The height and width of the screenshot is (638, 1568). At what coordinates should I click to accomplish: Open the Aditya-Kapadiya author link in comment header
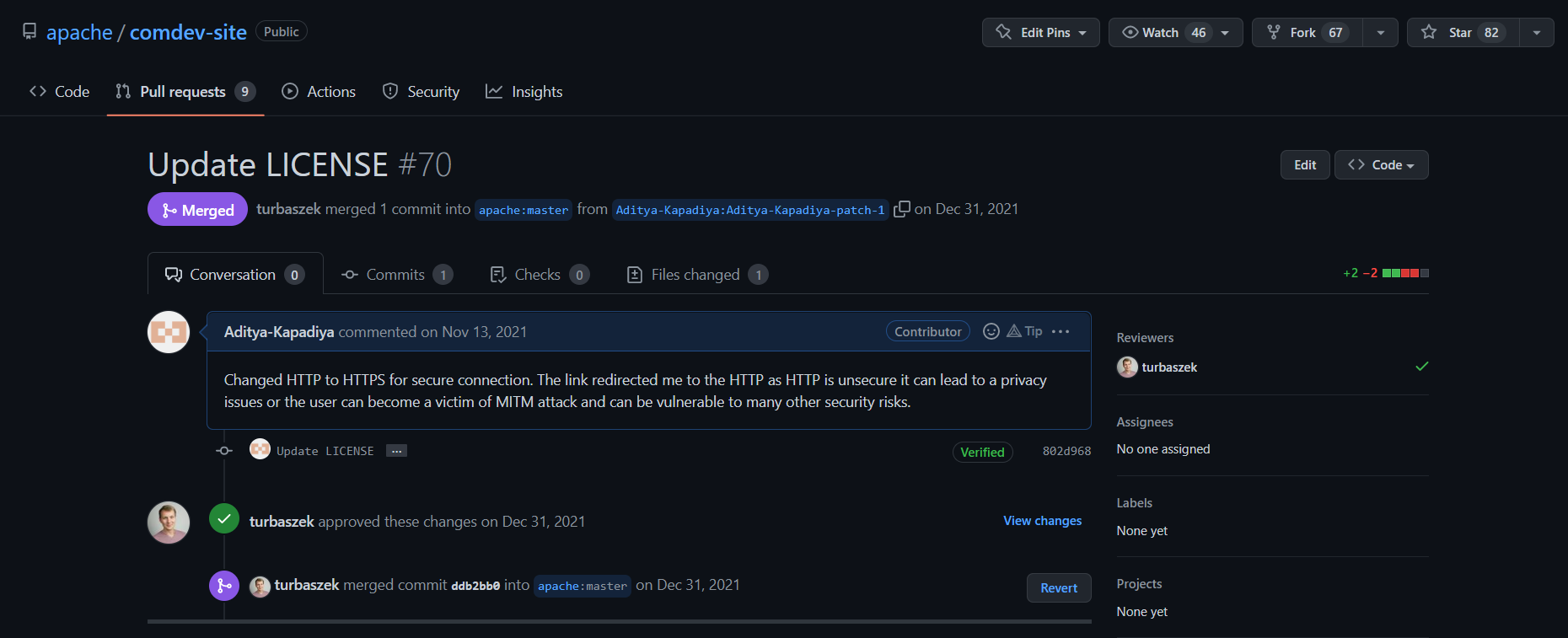279,332
